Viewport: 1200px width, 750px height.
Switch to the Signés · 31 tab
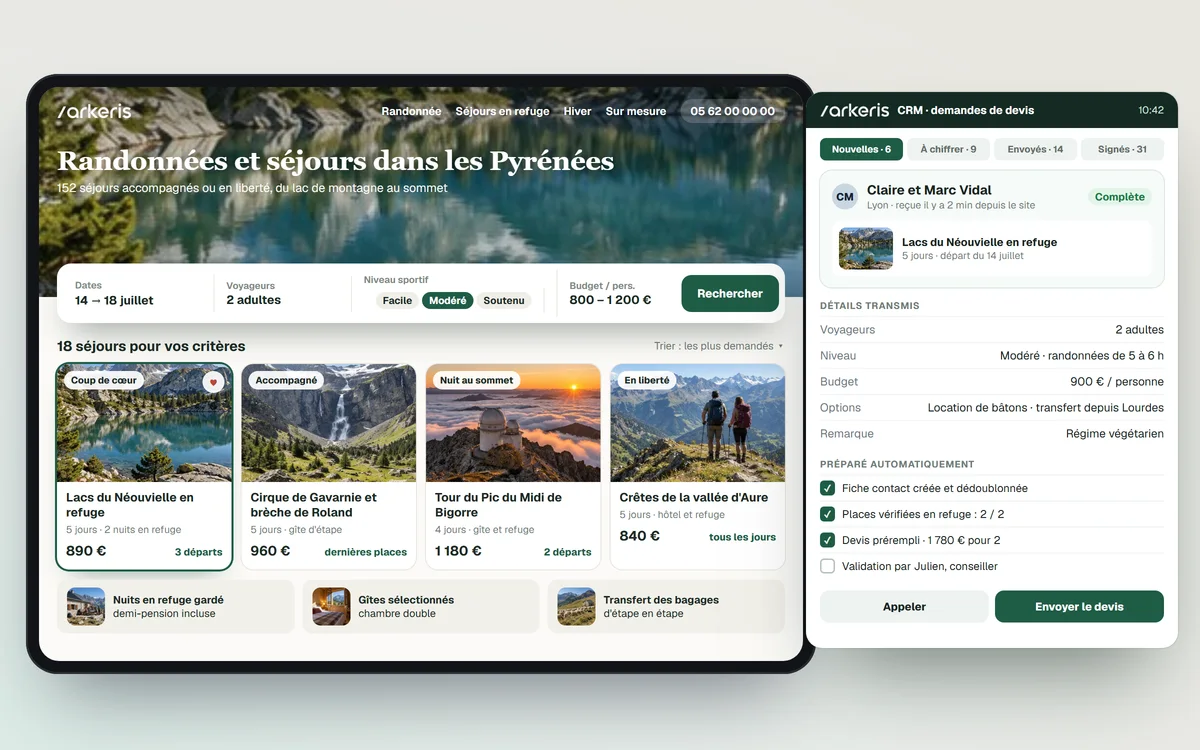point(1122,149)
